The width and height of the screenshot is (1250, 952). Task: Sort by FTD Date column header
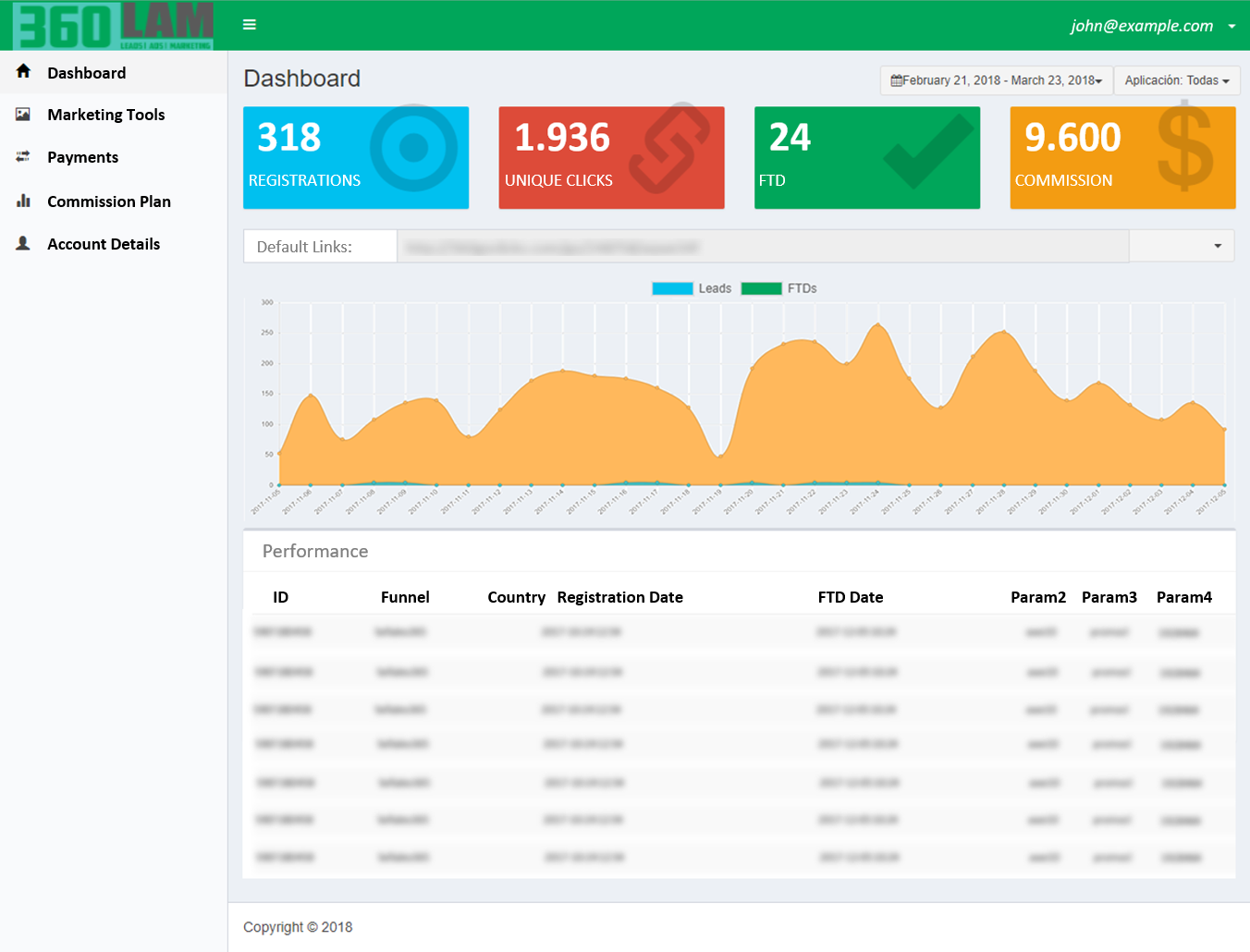851,597
